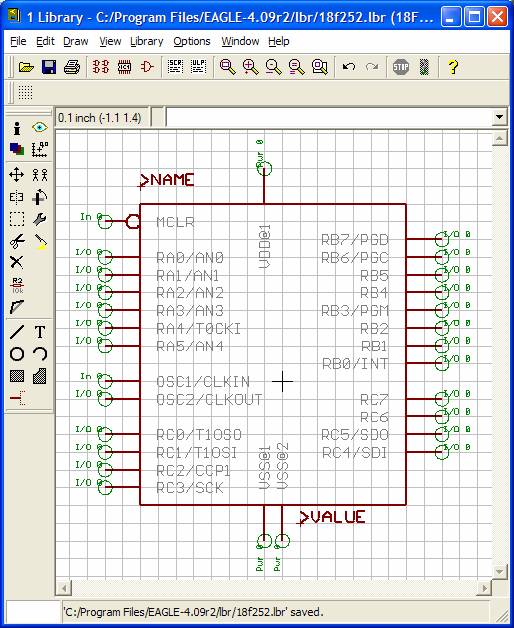Open the View menu

click(110, 41)
